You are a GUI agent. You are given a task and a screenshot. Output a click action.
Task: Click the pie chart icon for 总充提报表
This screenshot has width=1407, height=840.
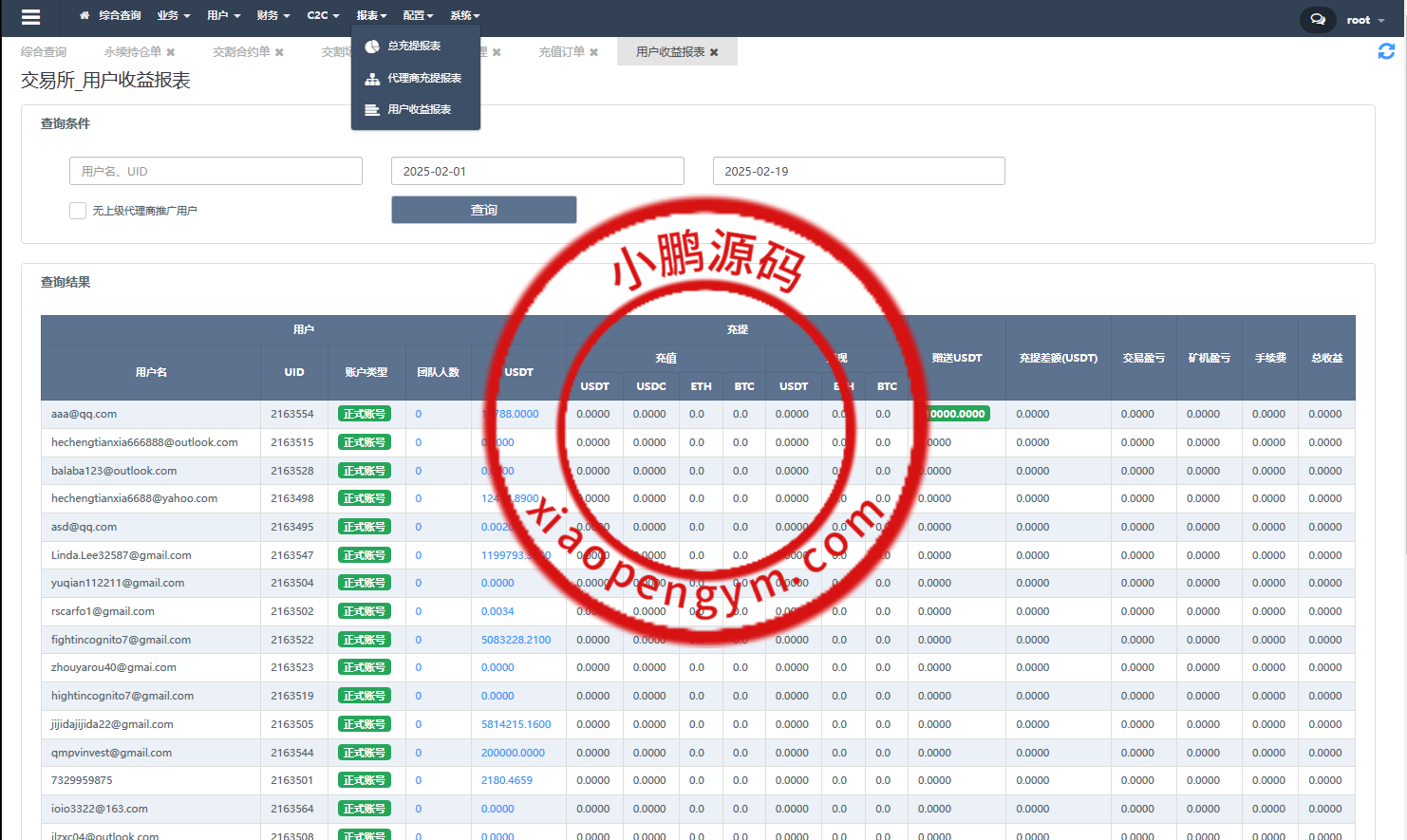(x=372, y=47)
